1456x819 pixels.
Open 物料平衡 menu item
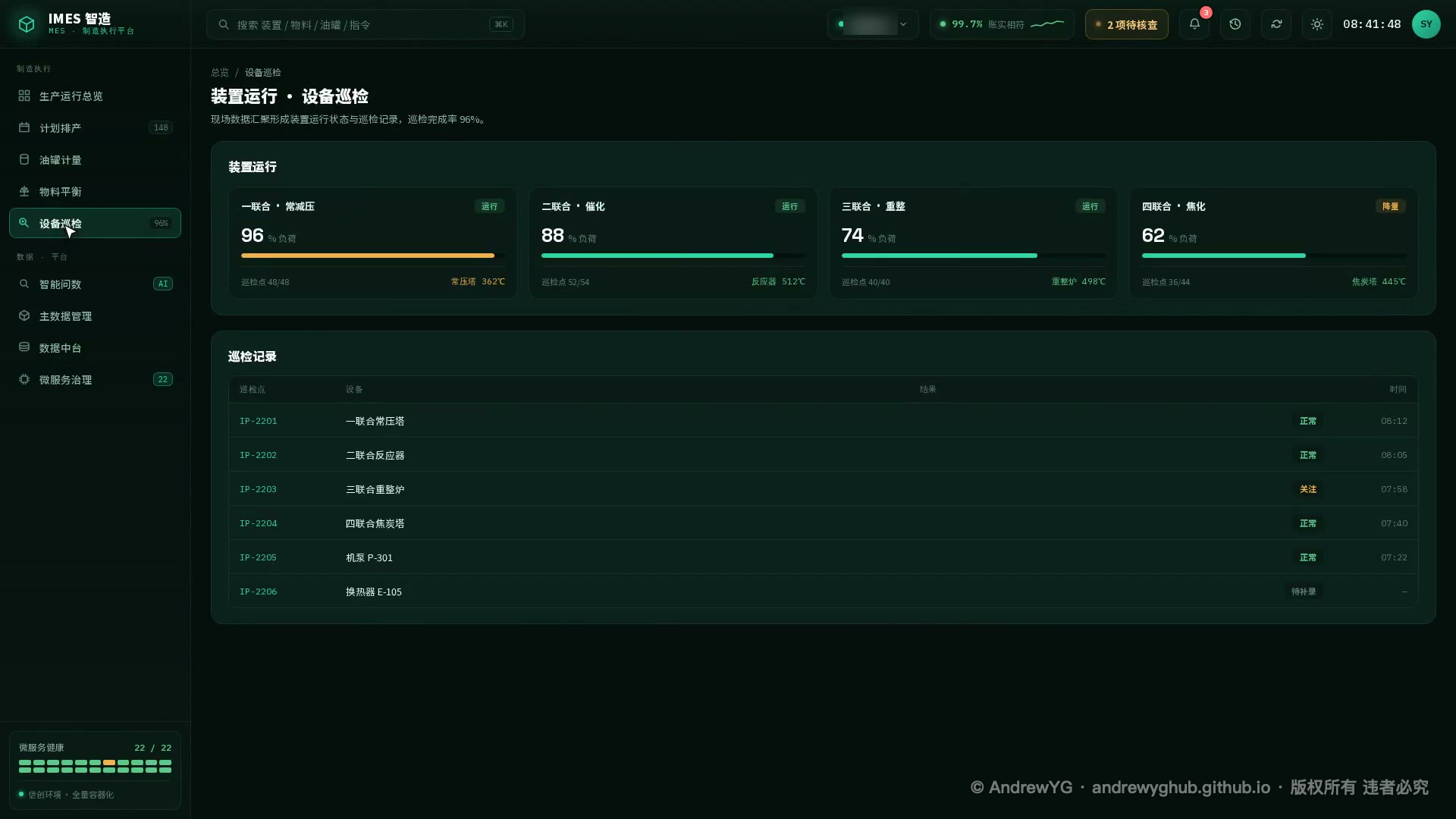pyautogui.click(x=95, y=191)
